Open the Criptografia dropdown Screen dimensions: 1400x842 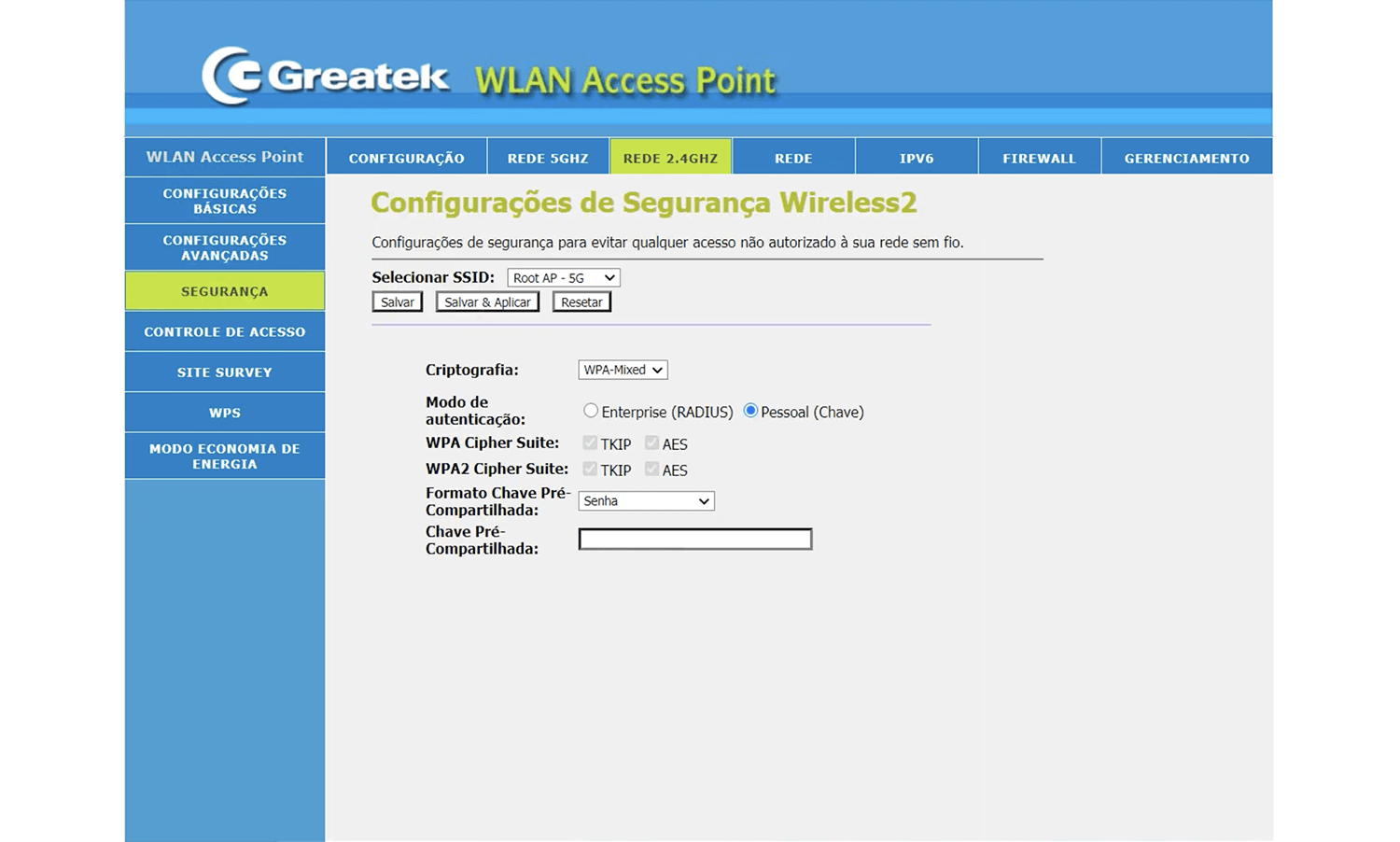tap(623, 370)
